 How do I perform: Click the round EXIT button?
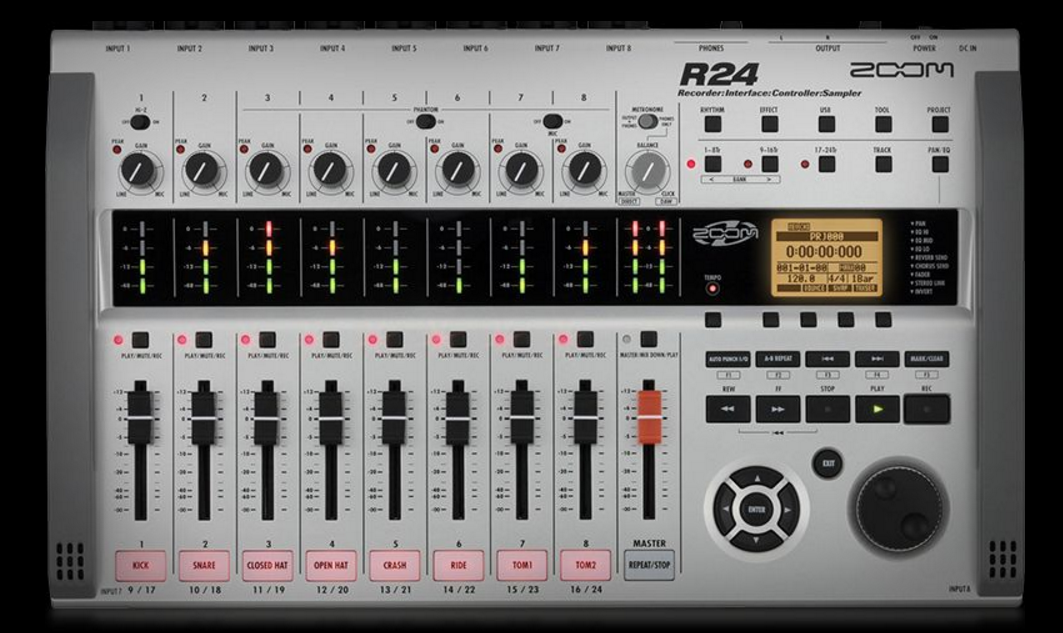click(828, 464)
